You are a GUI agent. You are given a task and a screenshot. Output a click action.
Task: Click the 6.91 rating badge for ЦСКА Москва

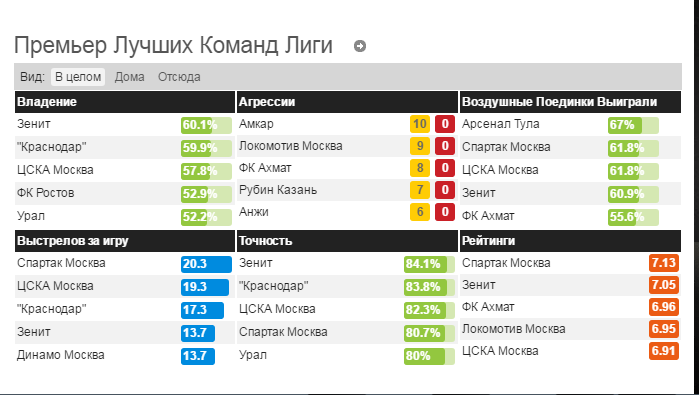coord(664,351)
